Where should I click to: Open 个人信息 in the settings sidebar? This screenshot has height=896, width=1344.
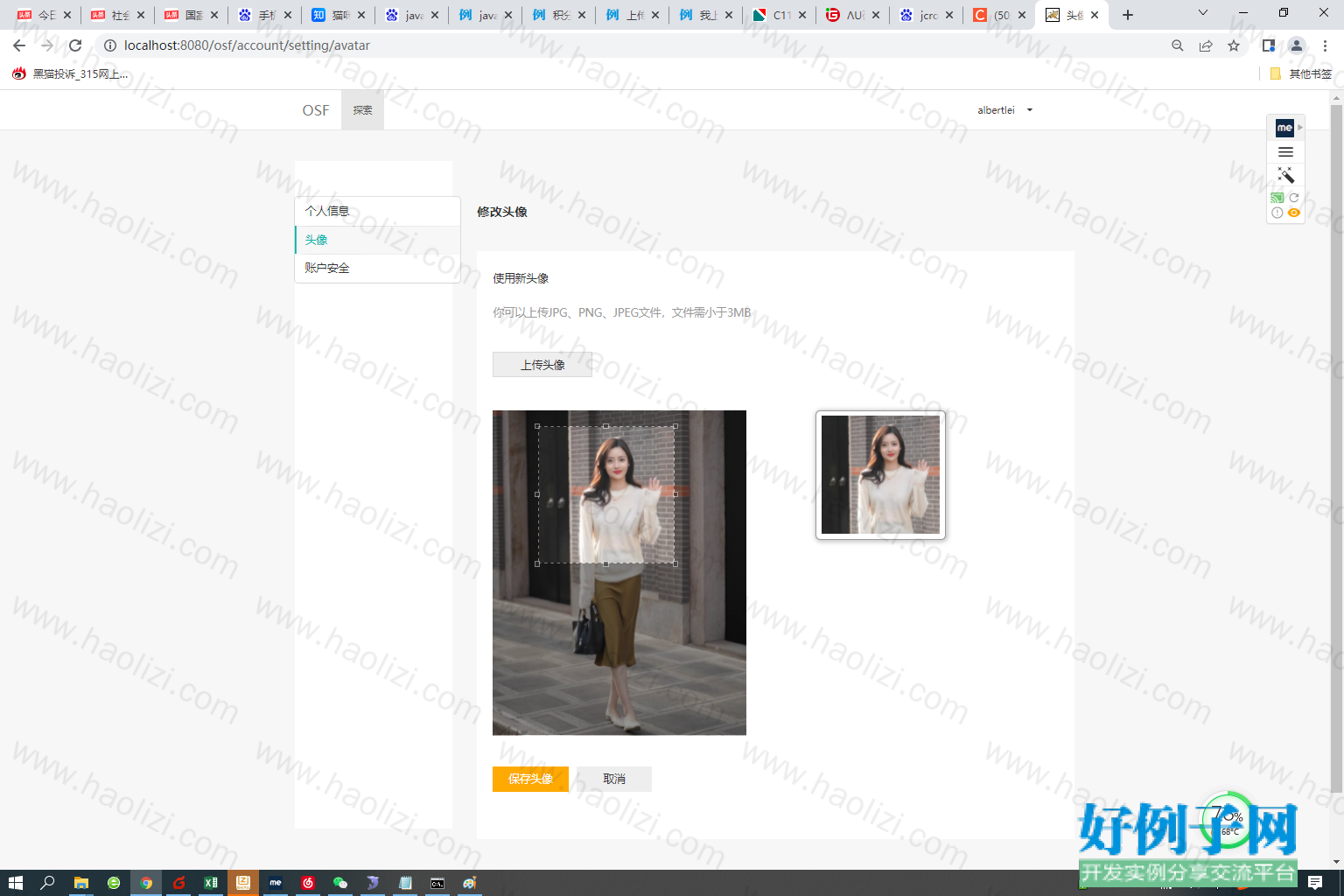point(377,211)
